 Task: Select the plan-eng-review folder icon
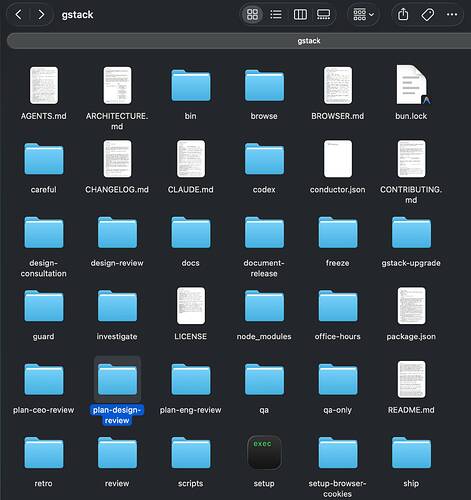tap(191, 379)
